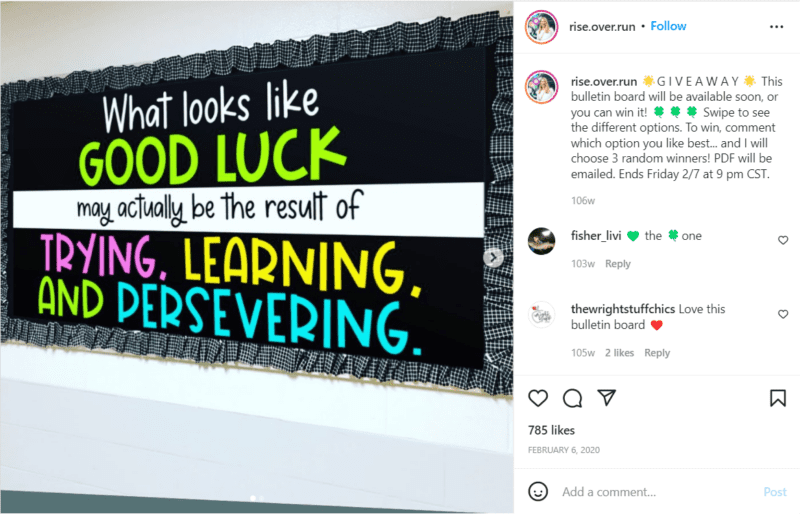Share post via paper plane icon

tap(607, 398)
